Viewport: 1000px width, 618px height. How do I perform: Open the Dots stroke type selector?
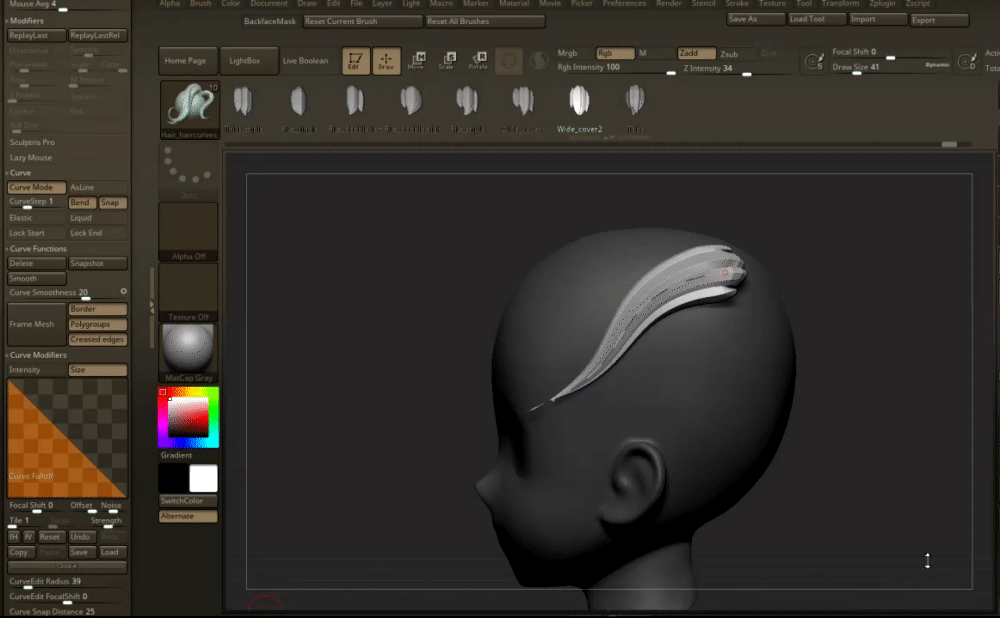[189, 172]
